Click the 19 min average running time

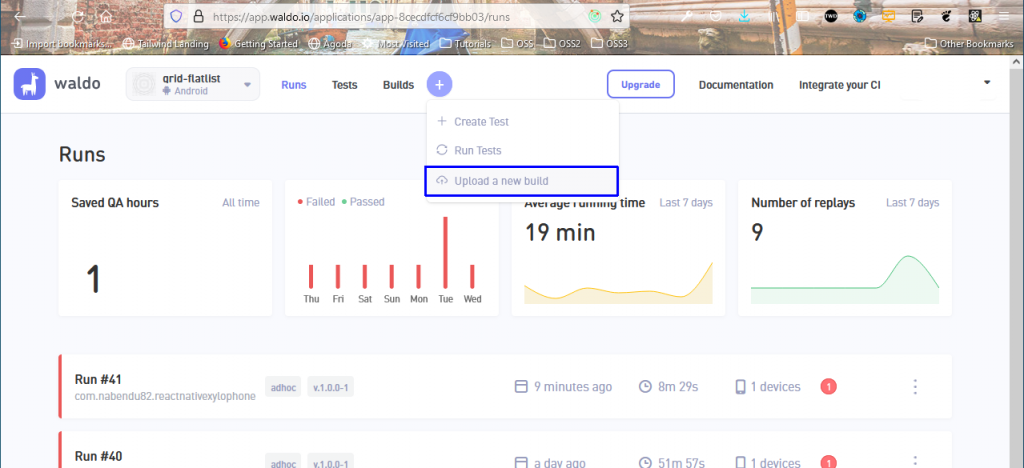560,232
